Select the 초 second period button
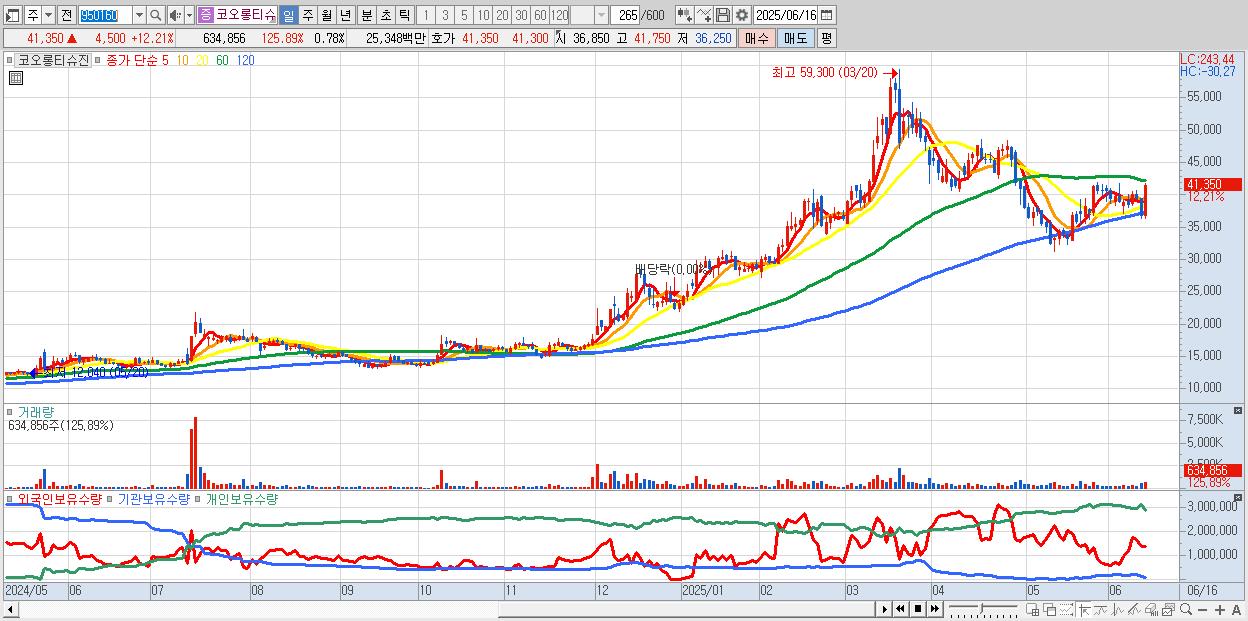Image resolution: width=1248 pixels, height=621 pixels. coord(385,15)
